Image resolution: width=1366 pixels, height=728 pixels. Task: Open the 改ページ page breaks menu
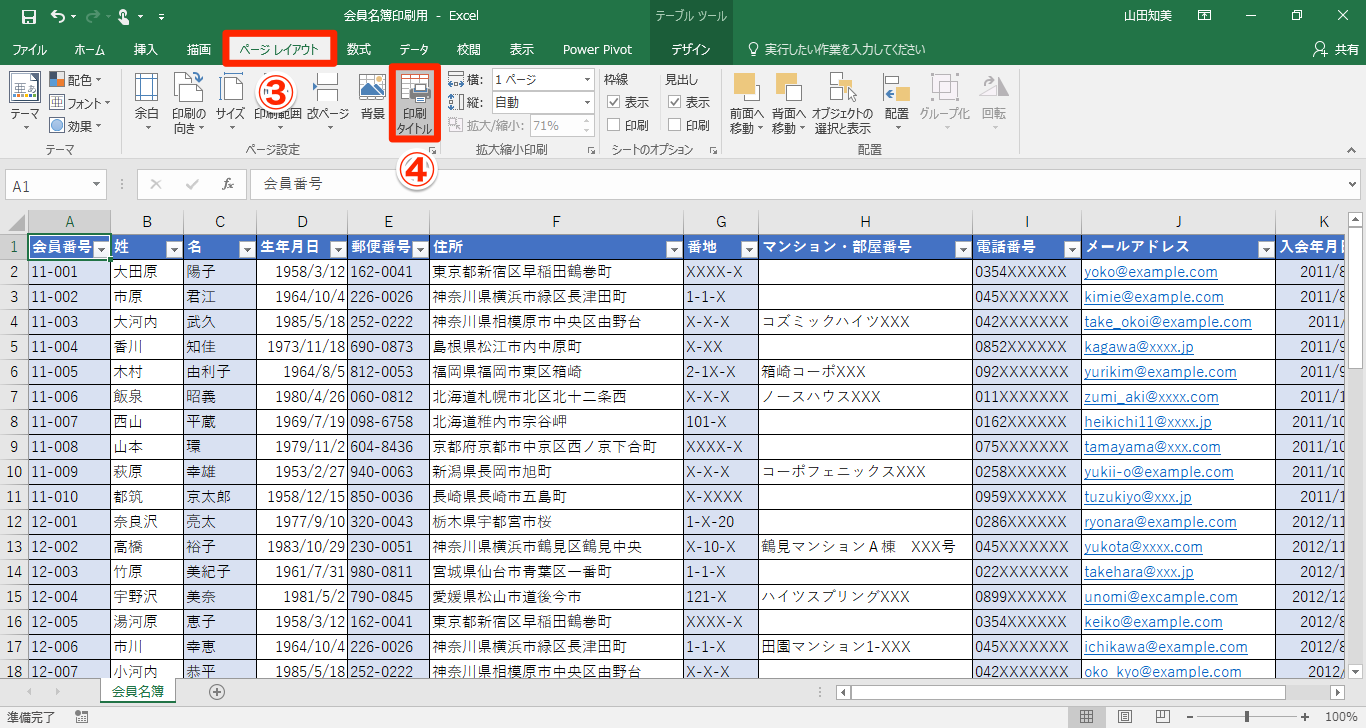point(328,103)
